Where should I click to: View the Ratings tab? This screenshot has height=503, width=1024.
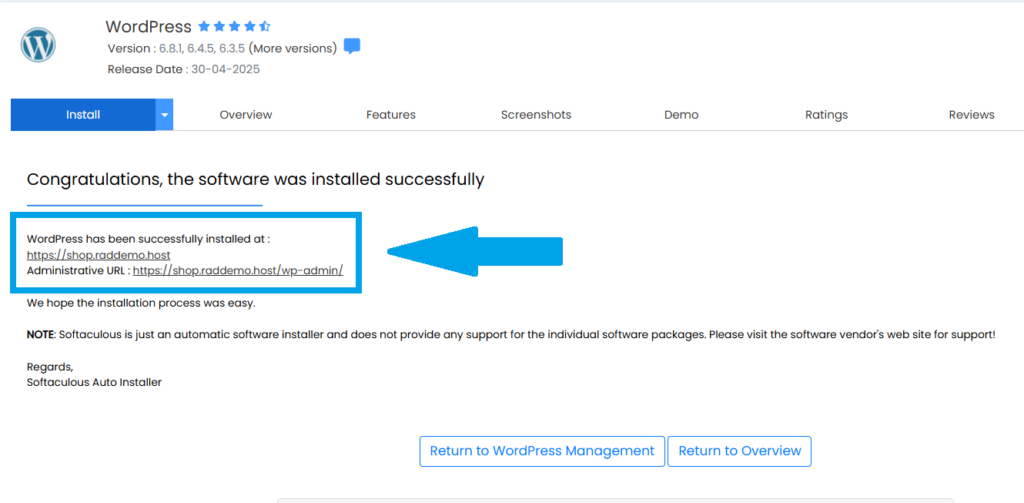coord(826,115)
